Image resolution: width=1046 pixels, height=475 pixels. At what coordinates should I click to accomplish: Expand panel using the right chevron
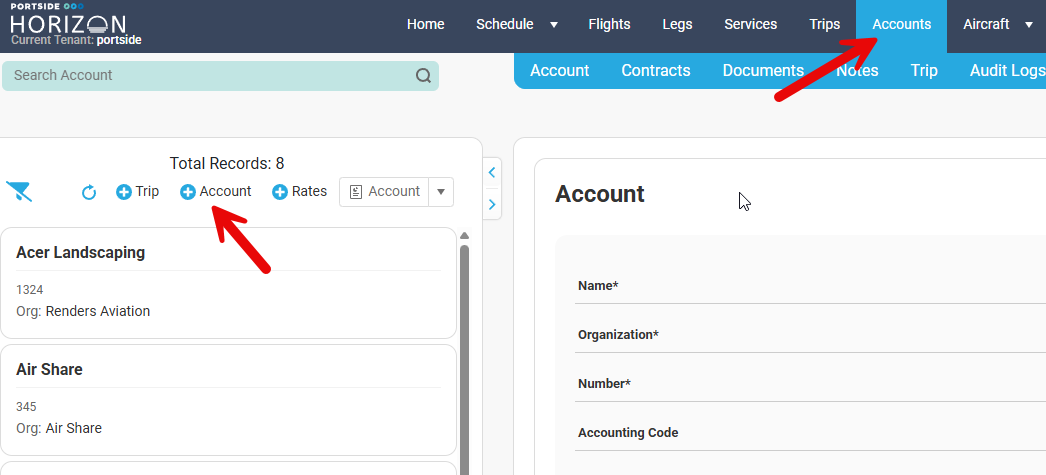coord(492,205)
